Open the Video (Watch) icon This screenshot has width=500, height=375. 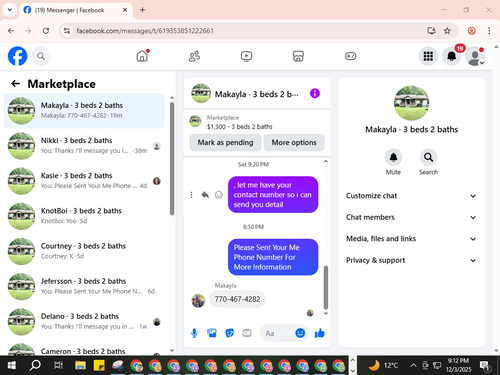pyautogui.click(x=246, y=56)
